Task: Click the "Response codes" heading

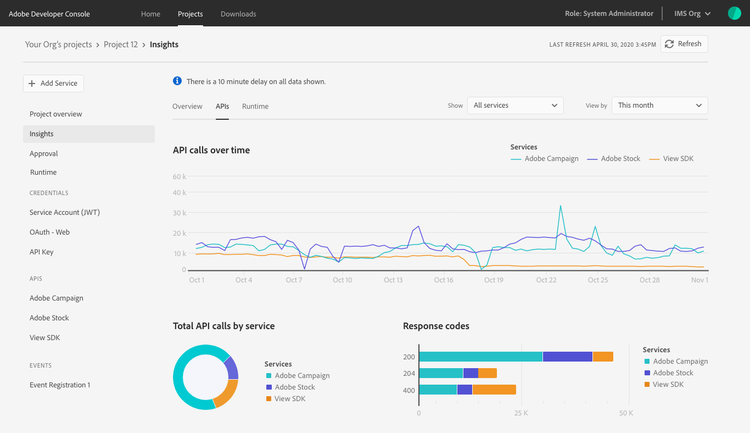Action: (x=436, y=326)
